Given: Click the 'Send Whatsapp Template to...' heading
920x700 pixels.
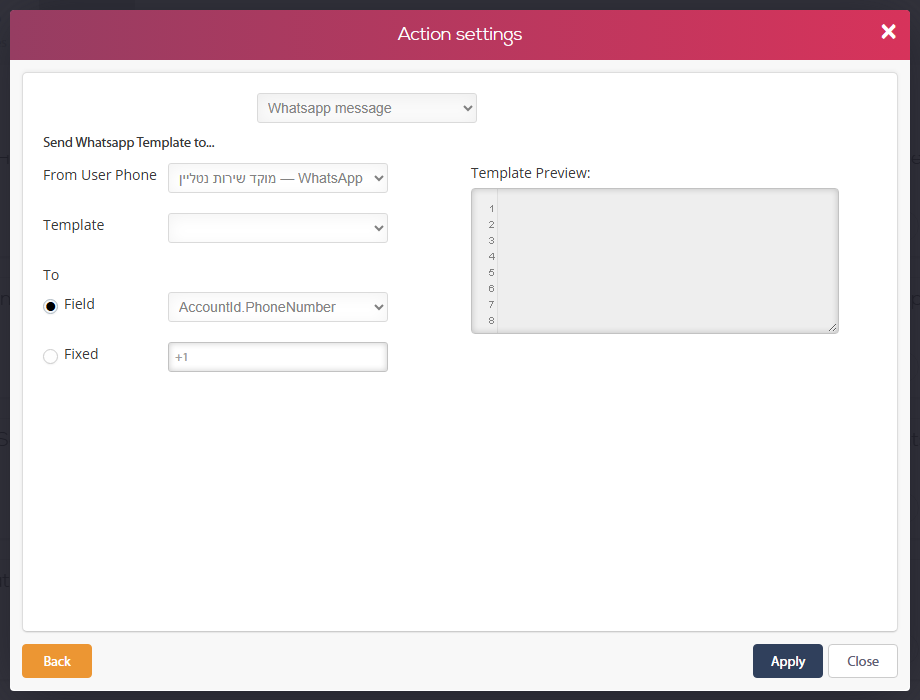Looking at the screenshot, I should pyautogui.click(x=128, y=143).
